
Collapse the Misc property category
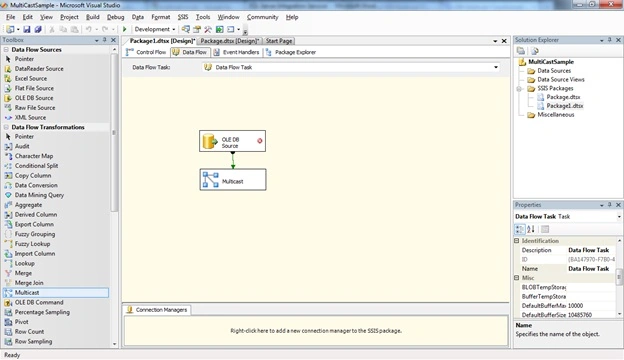(x=517, y=278)
